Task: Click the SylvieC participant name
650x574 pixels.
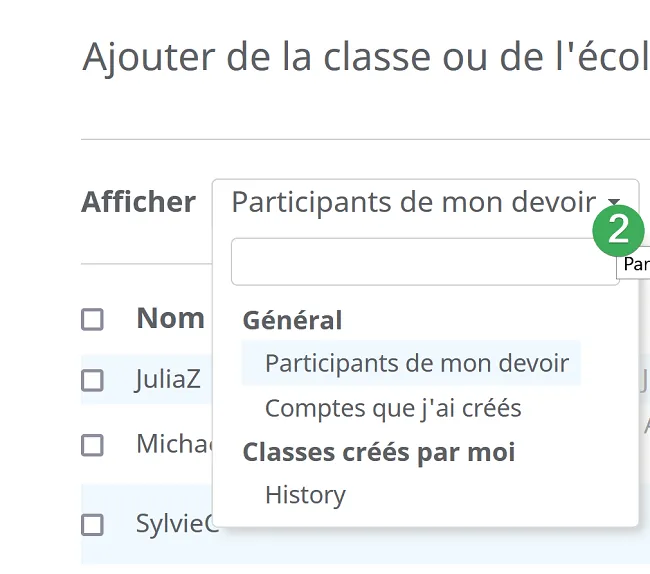Action: [176, 523]
